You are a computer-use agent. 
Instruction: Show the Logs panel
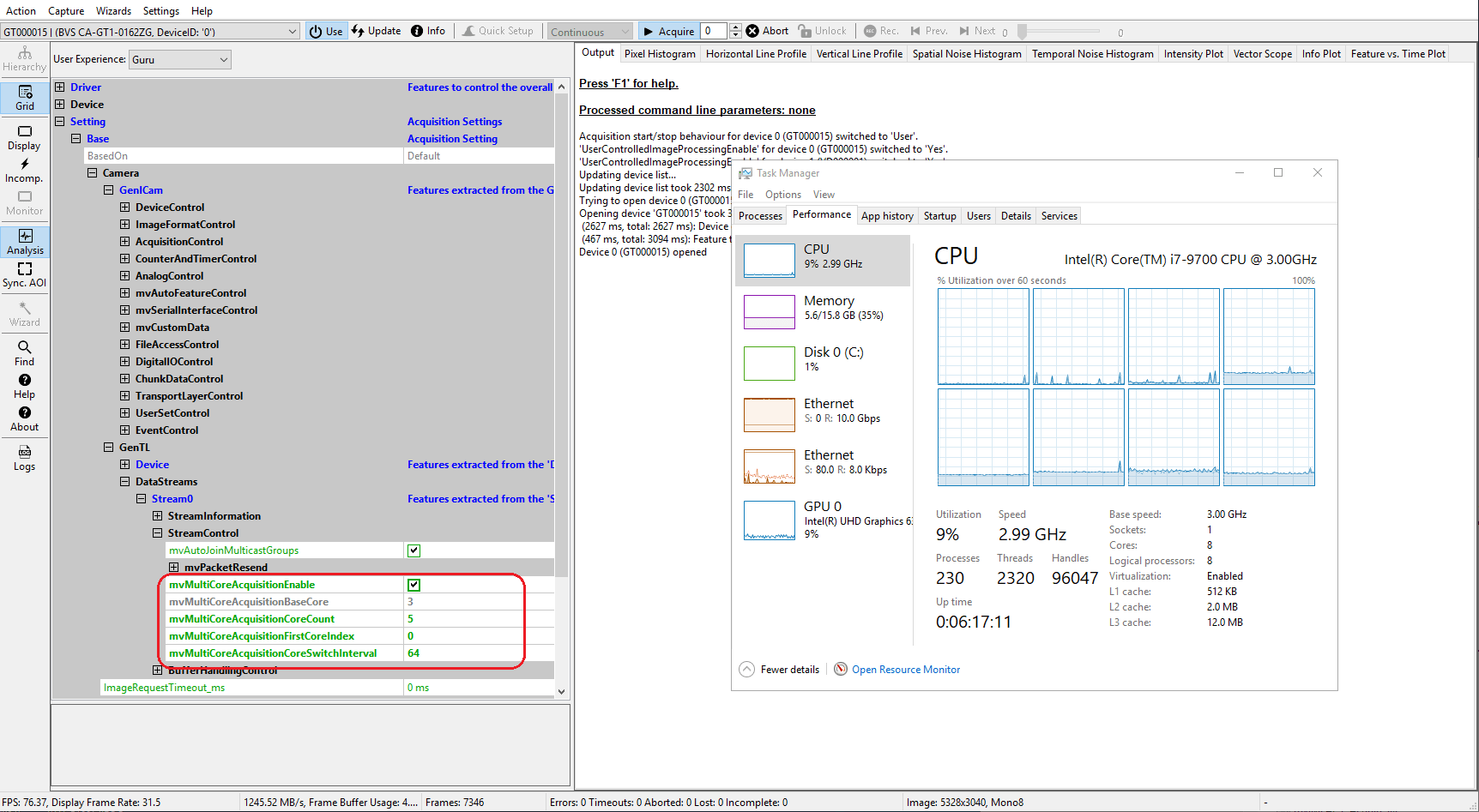coord(24,457)
